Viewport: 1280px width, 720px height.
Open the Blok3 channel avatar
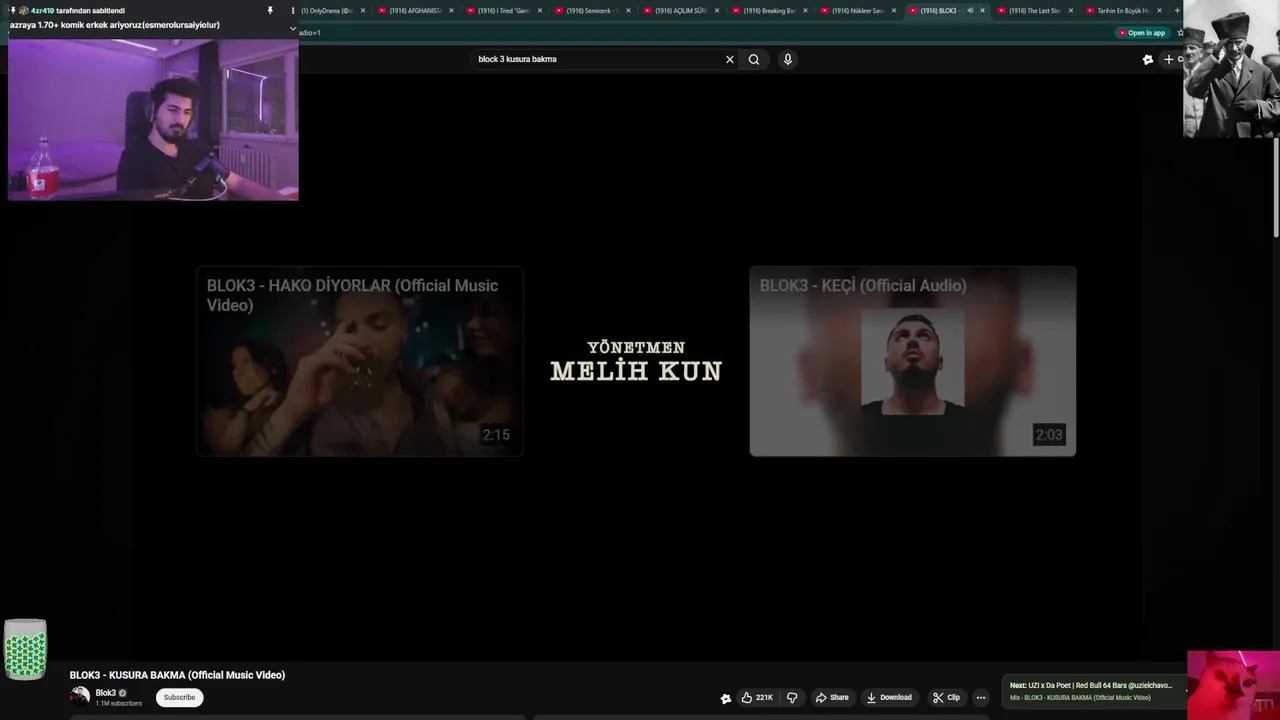pos(80,697)
